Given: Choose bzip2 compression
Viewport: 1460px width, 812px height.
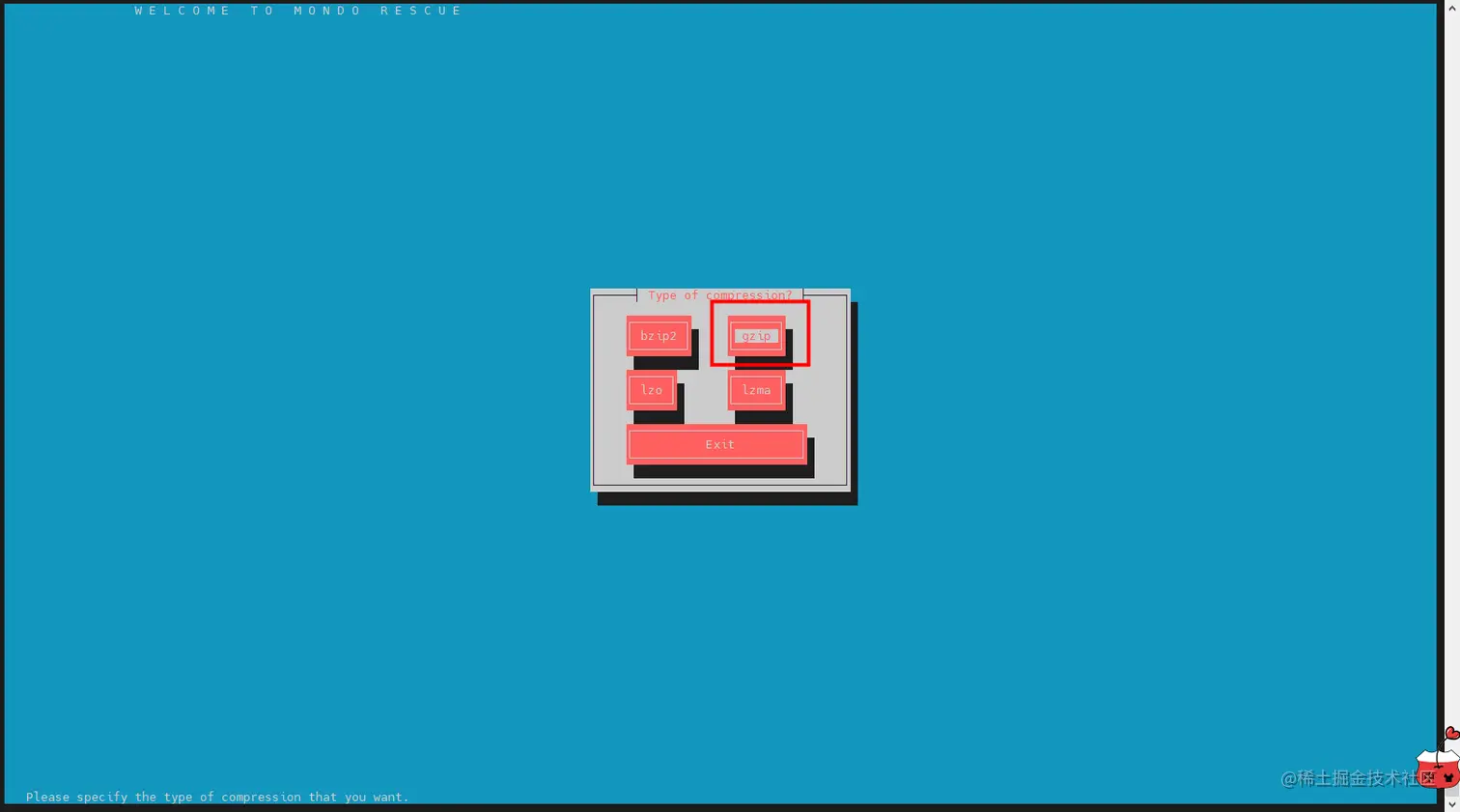Looking at the screenshot, I should point(659,336).
